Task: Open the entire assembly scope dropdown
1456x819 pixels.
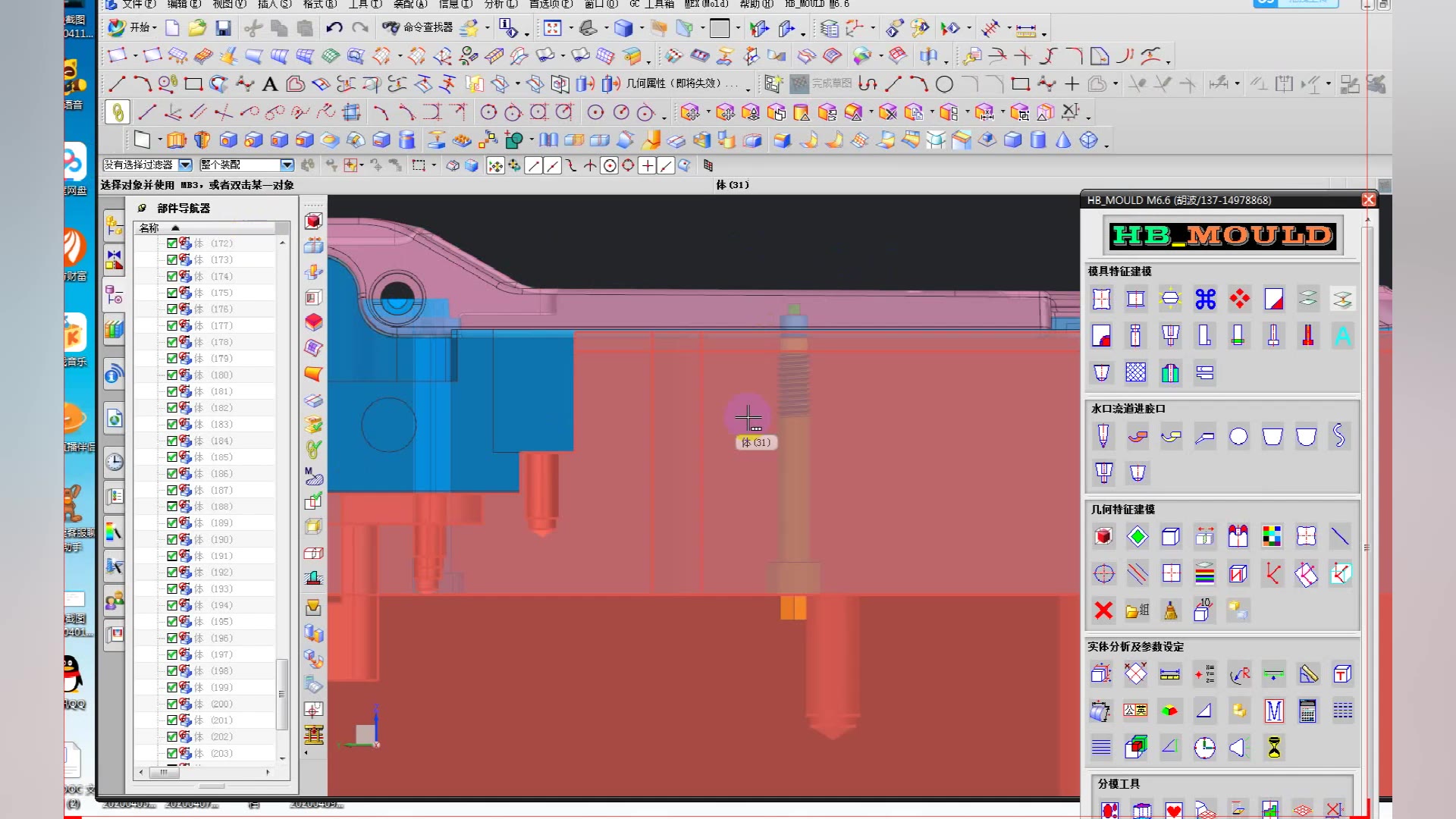Action: (x=287, y=165)
